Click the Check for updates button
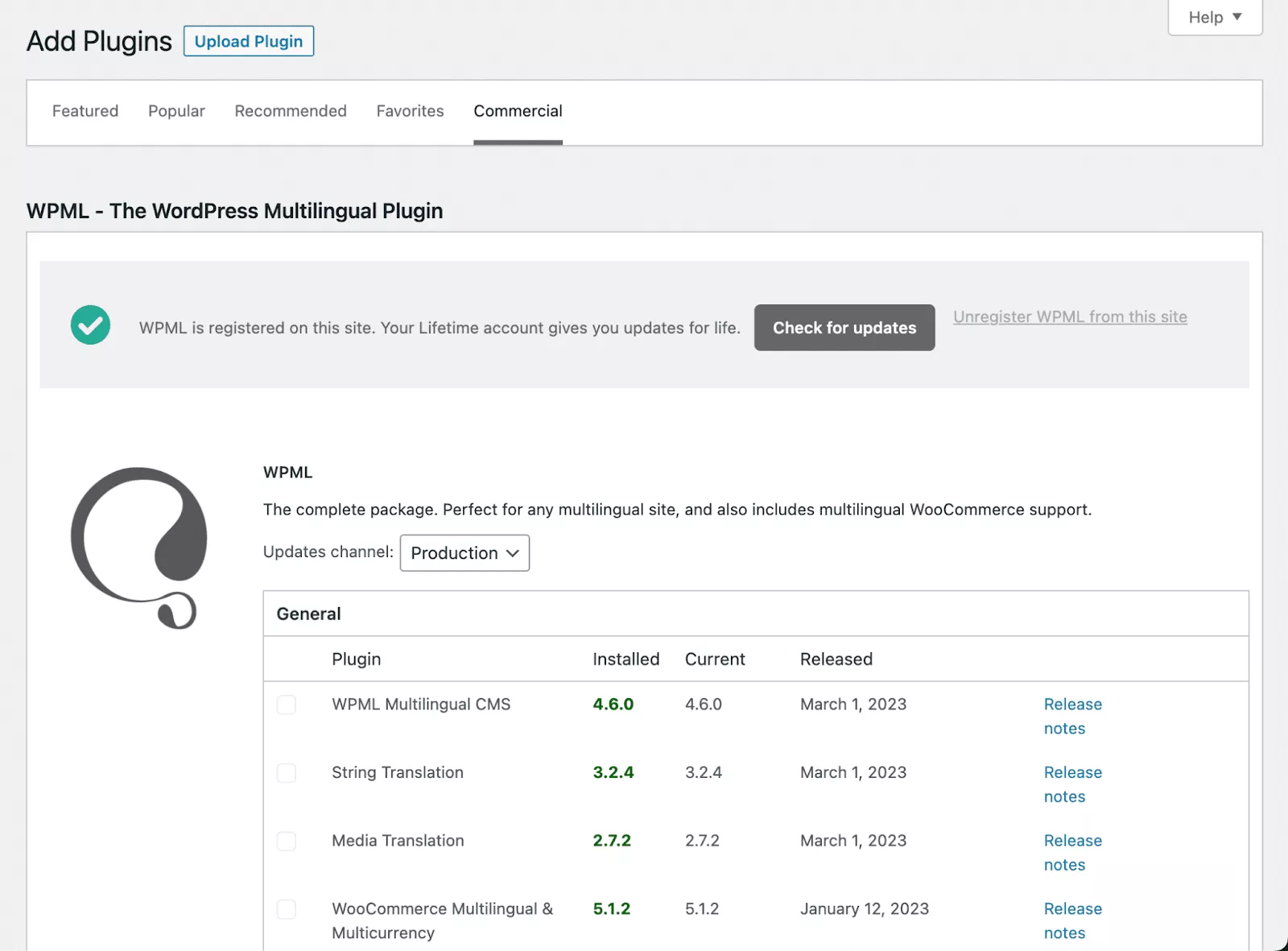 (844, 328)
